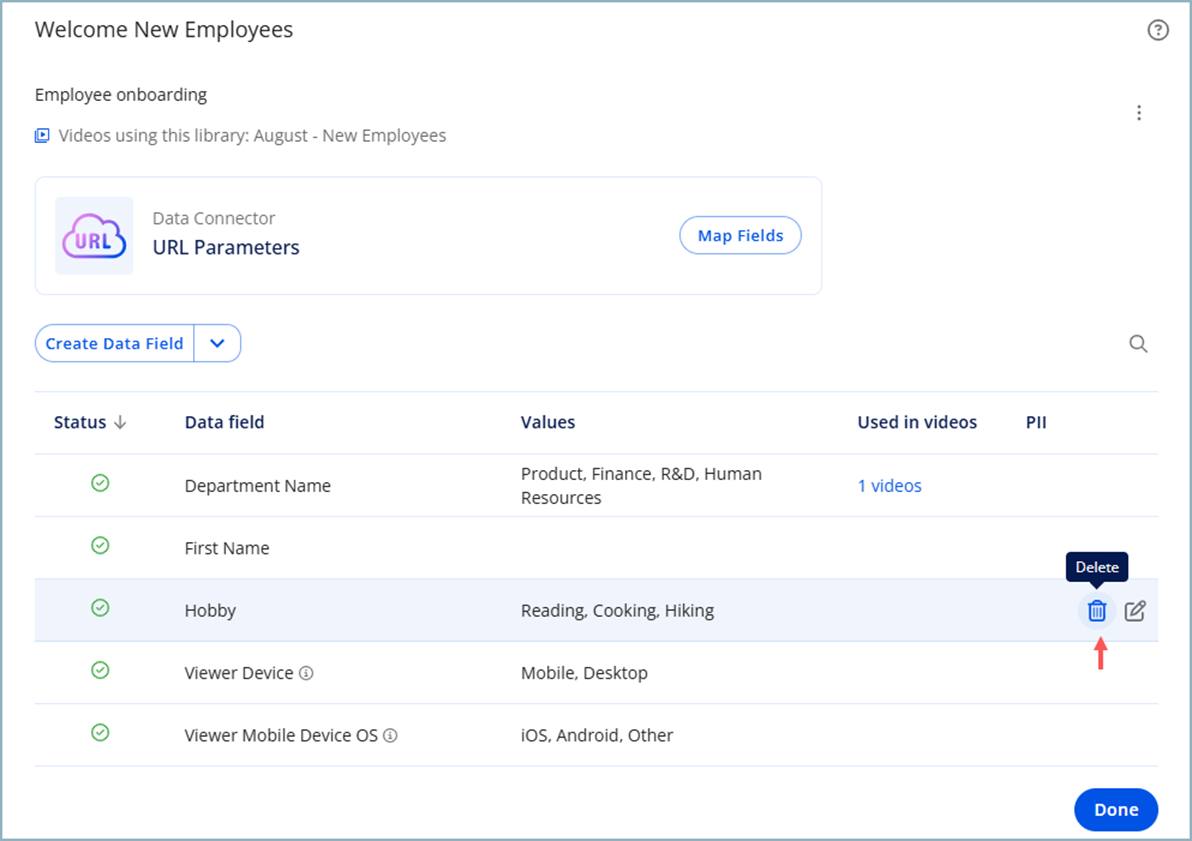The width and height of the screenshot is (1192, 841).
Task: Click the URL Parameters cloud icon
Action: (x=94, y=236)
